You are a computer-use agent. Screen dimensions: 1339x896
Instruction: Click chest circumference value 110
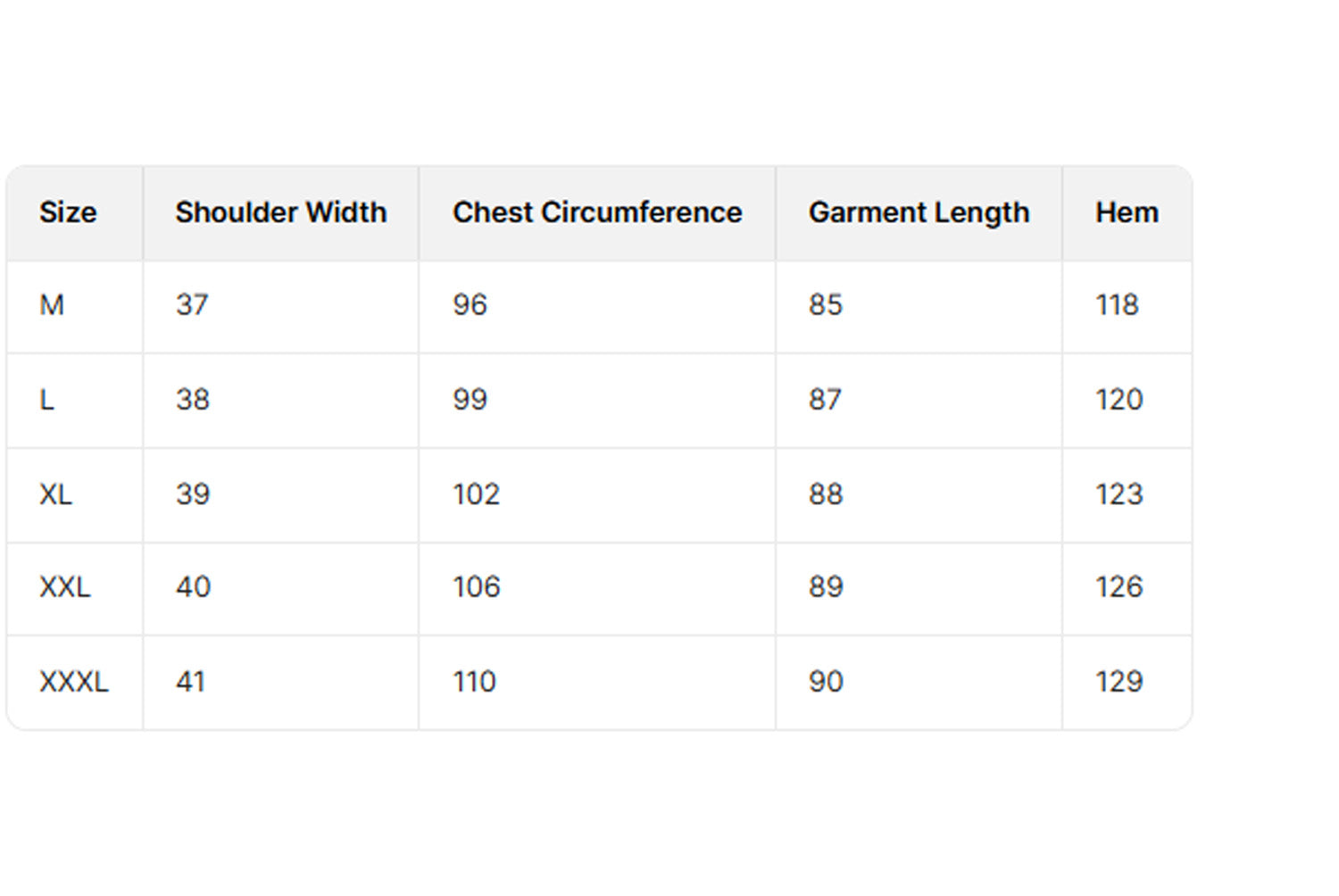(474, 682)
